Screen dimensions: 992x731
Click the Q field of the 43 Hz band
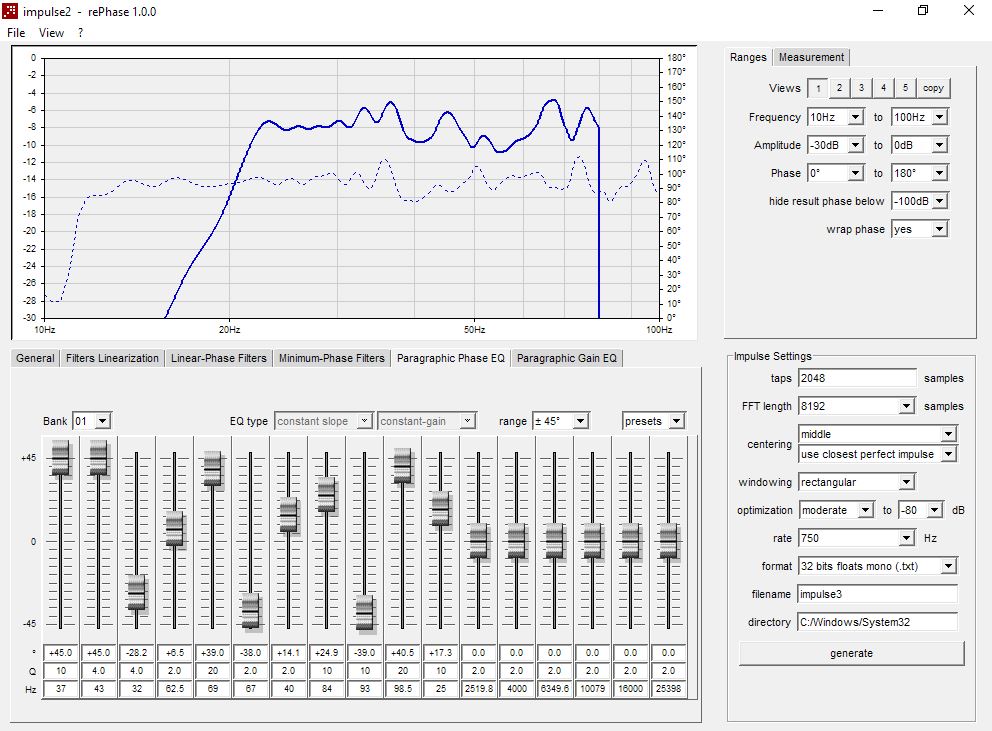[x=99, y=670]
